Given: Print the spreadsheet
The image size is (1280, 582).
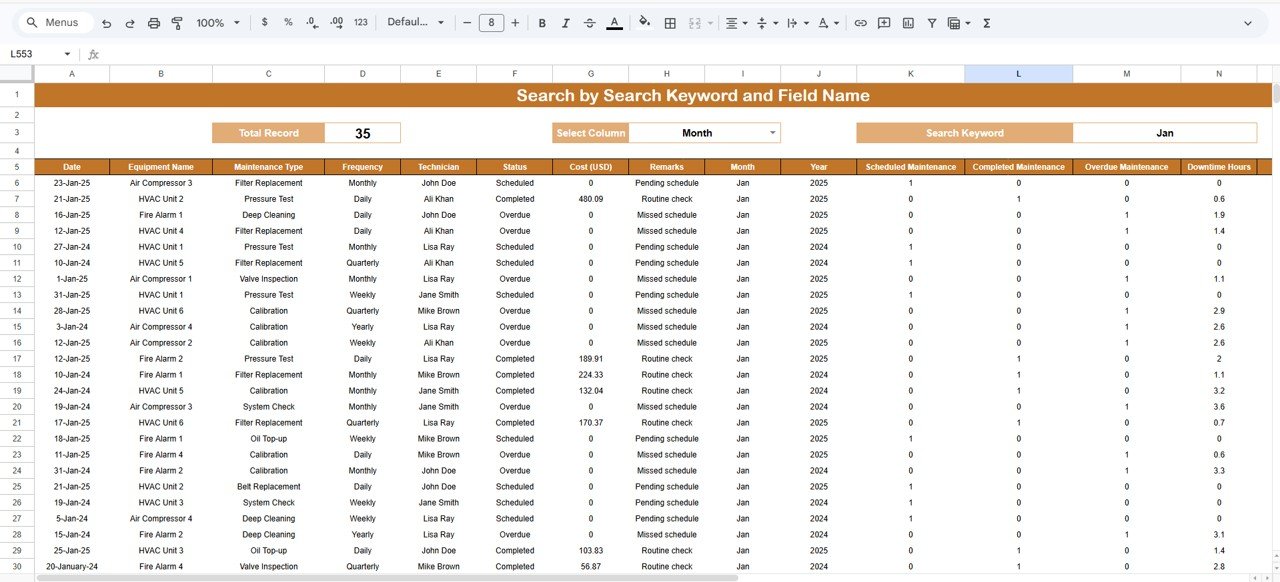Looking at the screenshot, I should click(152, 22).
